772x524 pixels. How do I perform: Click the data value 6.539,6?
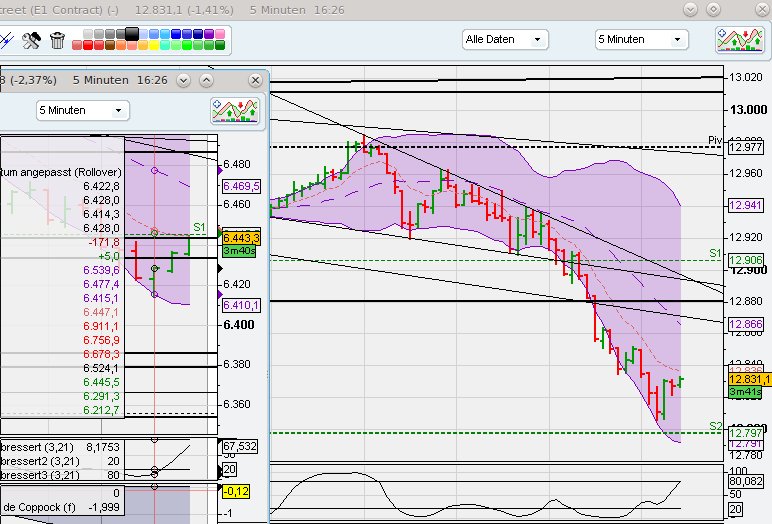coord(101,270)
